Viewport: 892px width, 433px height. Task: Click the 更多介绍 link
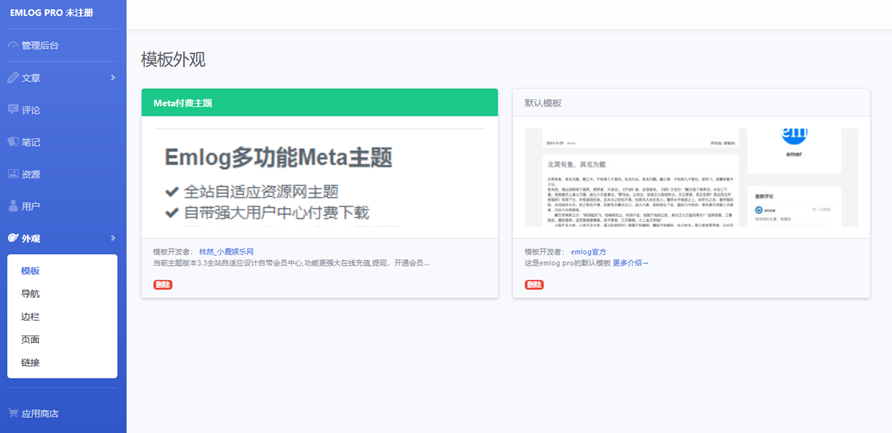[630, 263]
